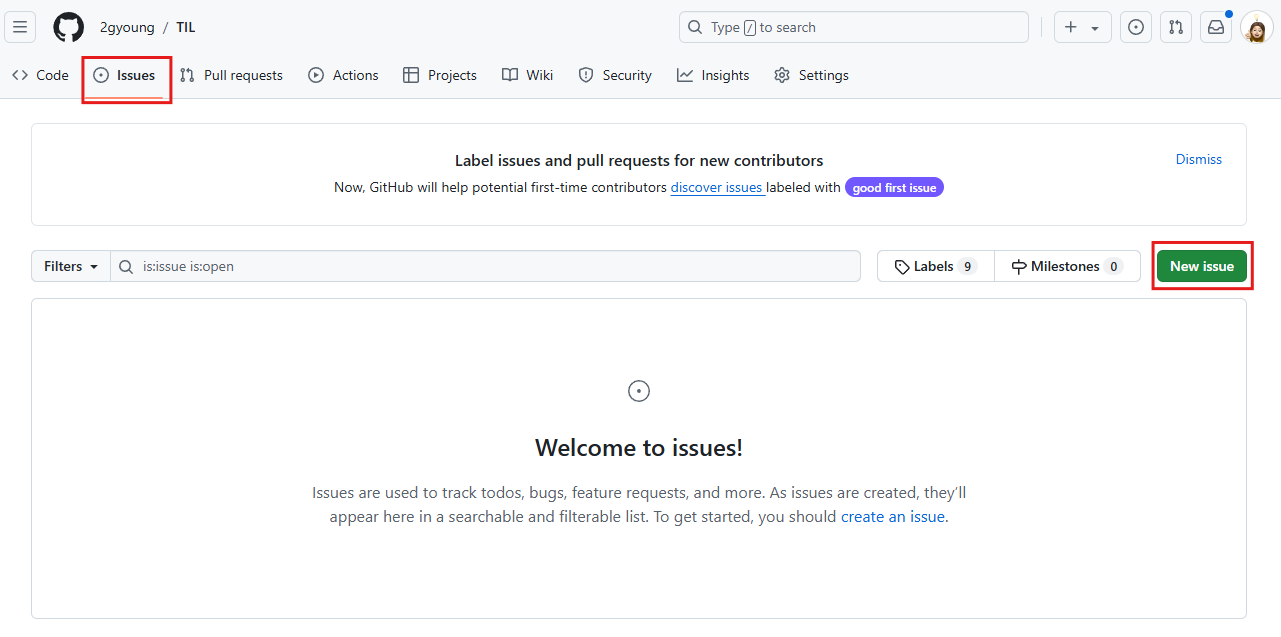Image resolution: width=1281 pixels, height=637 pixels.
Task: Open the hamburger navigation menu
Action: (x=20, y=27)
